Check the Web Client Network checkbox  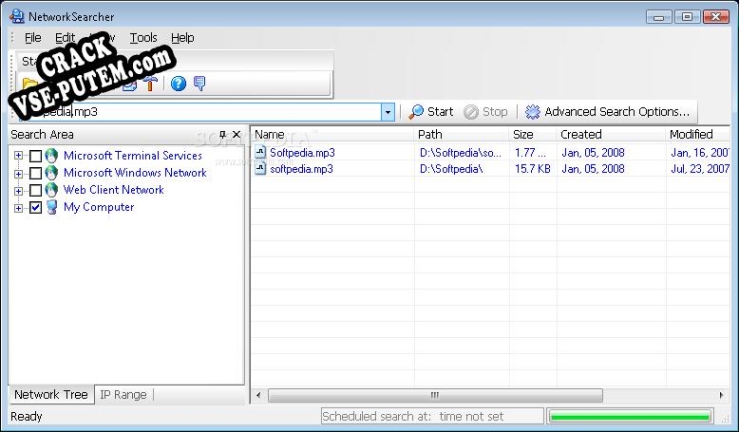(x=36, y=190)
